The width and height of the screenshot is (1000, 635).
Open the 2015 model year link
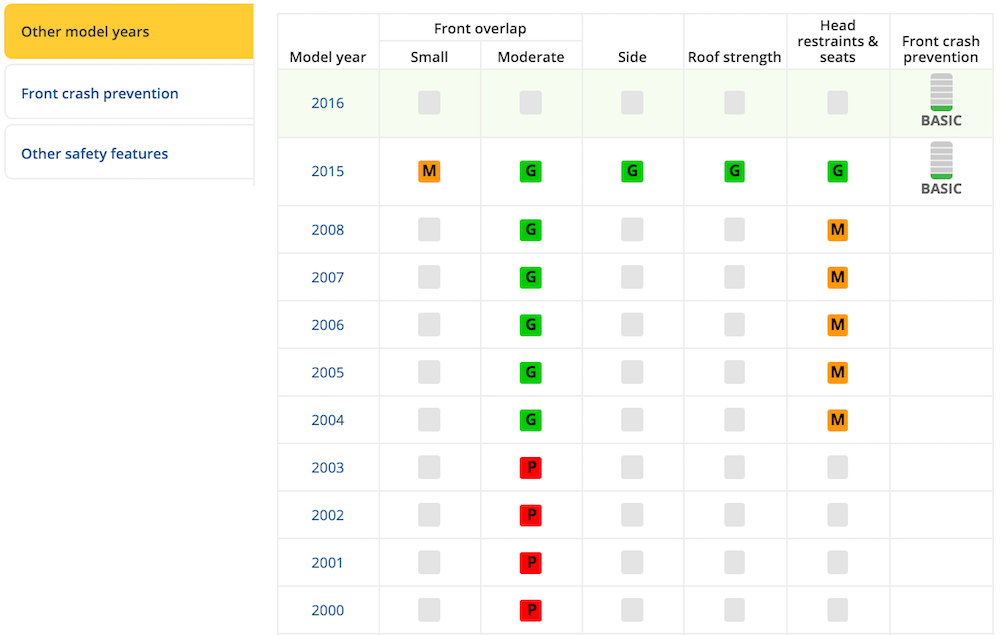click(x=328, y=172)
